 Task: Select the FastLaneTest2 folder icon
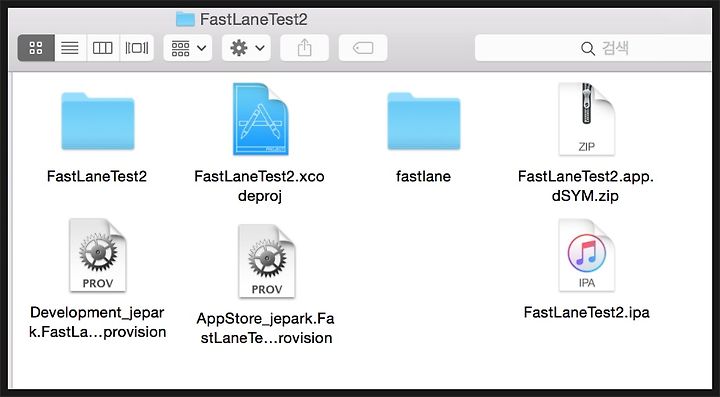[98, 121]
